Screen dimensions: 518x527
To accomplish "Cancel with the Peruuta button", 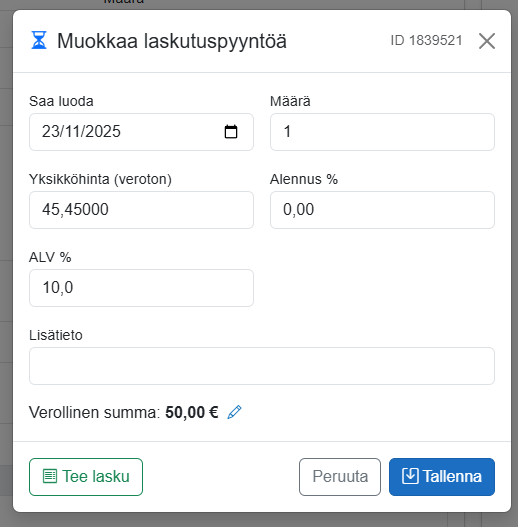I will 340,477.
